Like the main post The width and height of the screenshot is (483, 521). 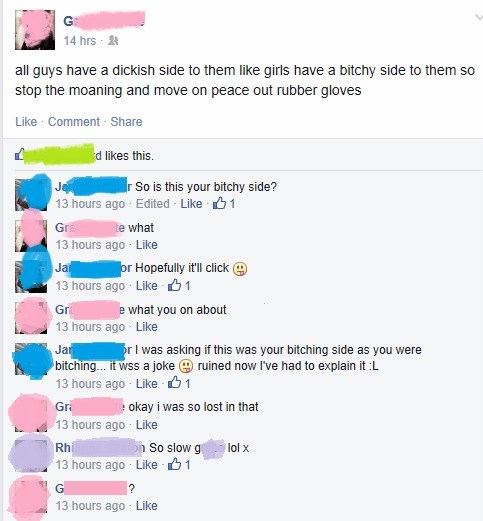coord(26,122)
